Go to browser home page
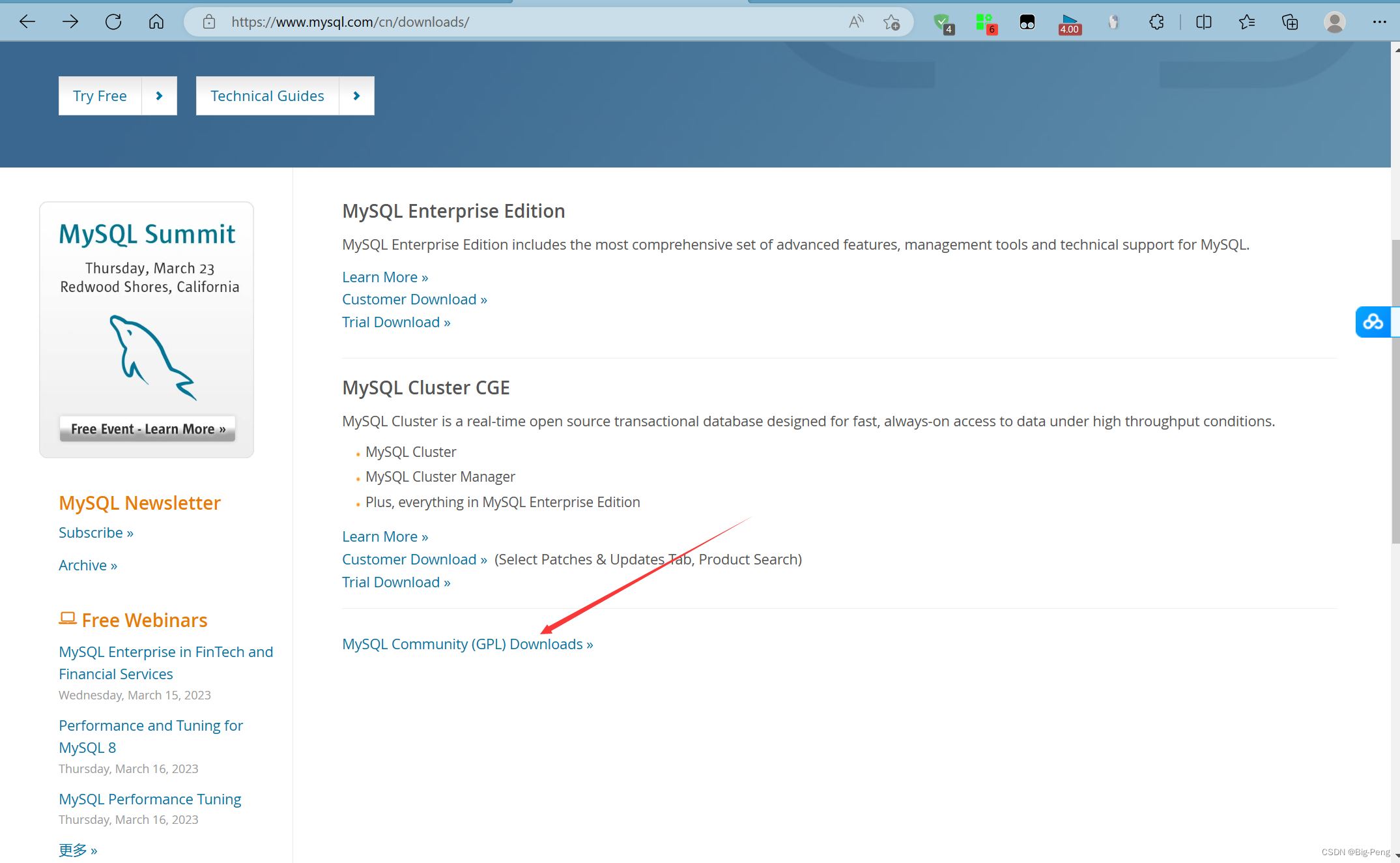Screen dimensions: 1400x863 tap(156, 22)
